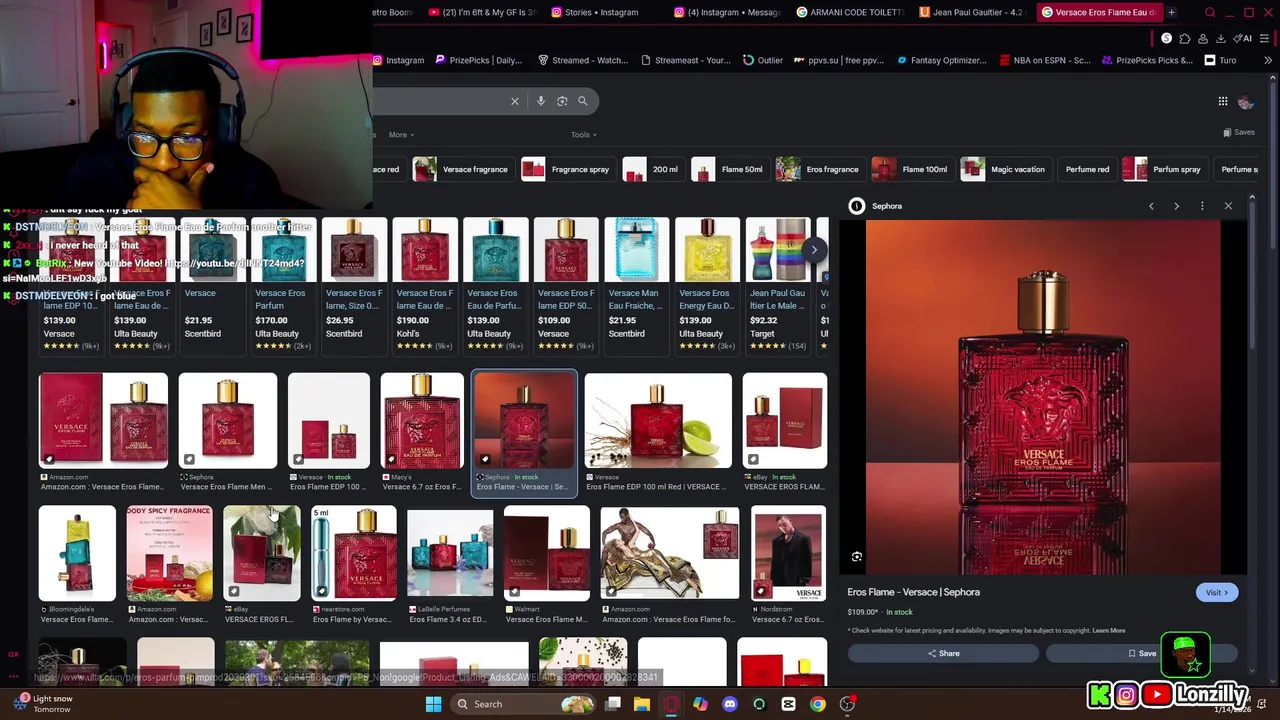Open the PrizePicks Daily bookmark
1280x720 pixels.
point(479,60)
